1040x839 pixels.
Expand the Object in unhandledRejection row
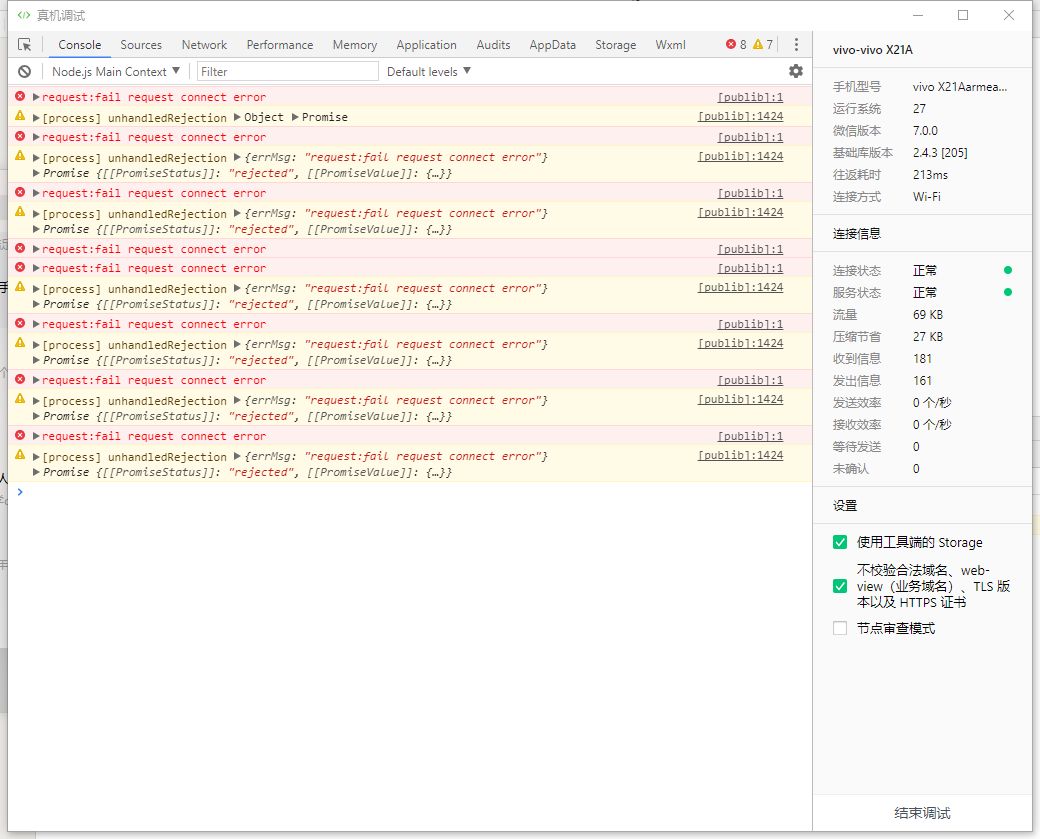pos(237,117)
